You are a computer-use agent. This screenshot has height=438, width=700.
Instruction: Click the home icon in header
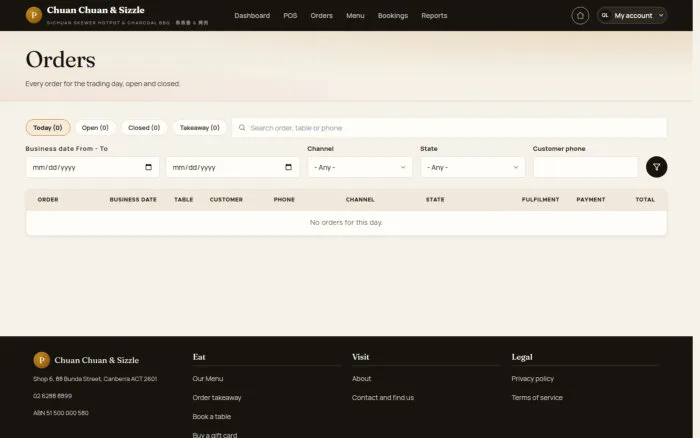click(x=580, y=16)
